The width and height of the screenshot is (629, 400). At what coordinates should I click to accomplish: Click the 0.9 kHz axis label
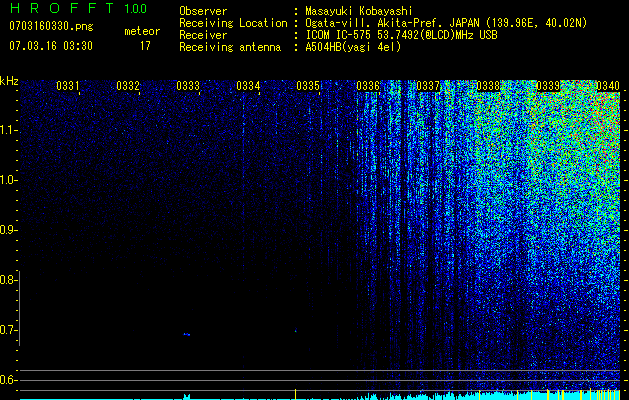point(8,230)
